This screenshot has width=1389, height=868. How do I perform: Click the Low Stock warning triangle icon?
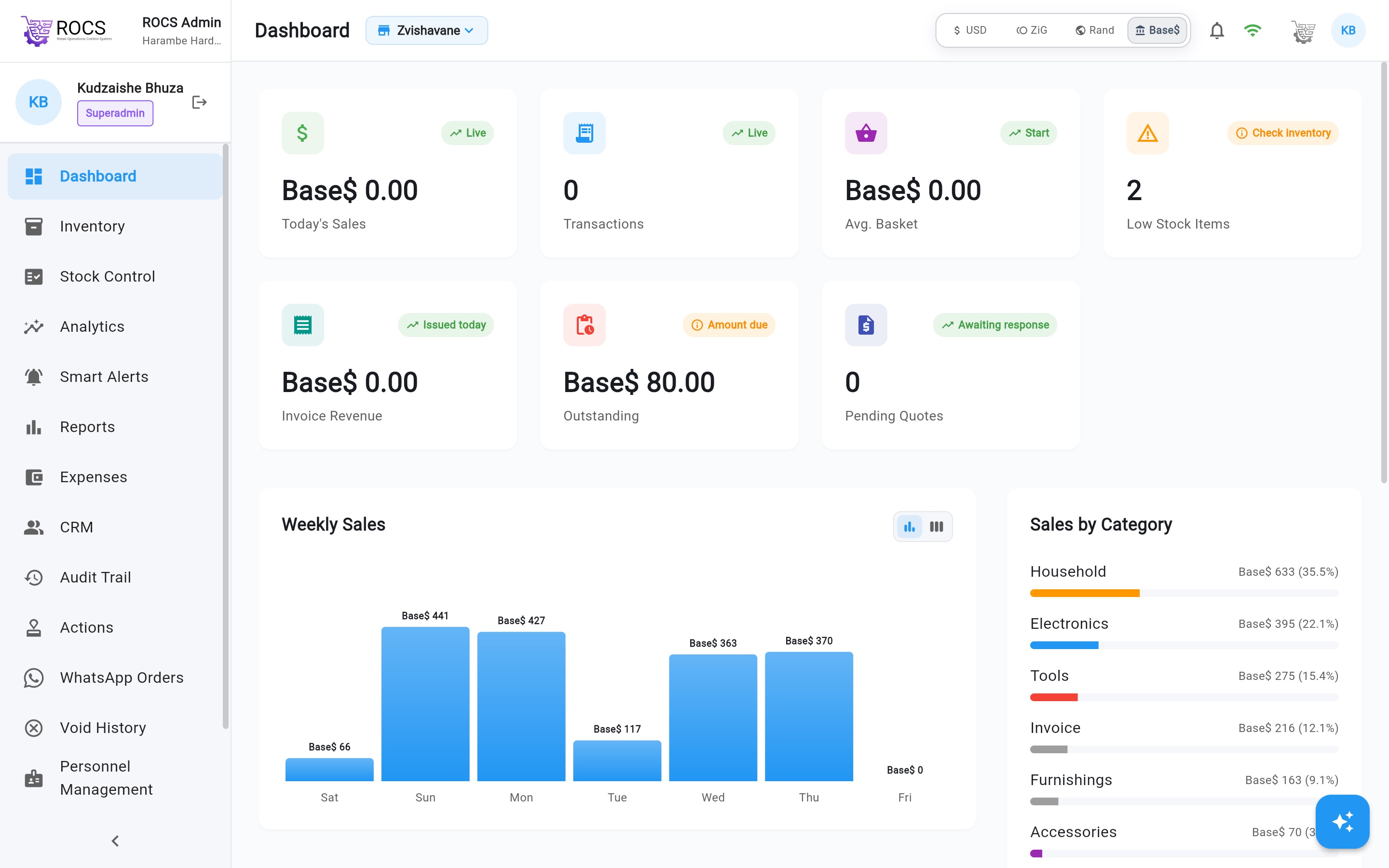[x=1147, y=133]
